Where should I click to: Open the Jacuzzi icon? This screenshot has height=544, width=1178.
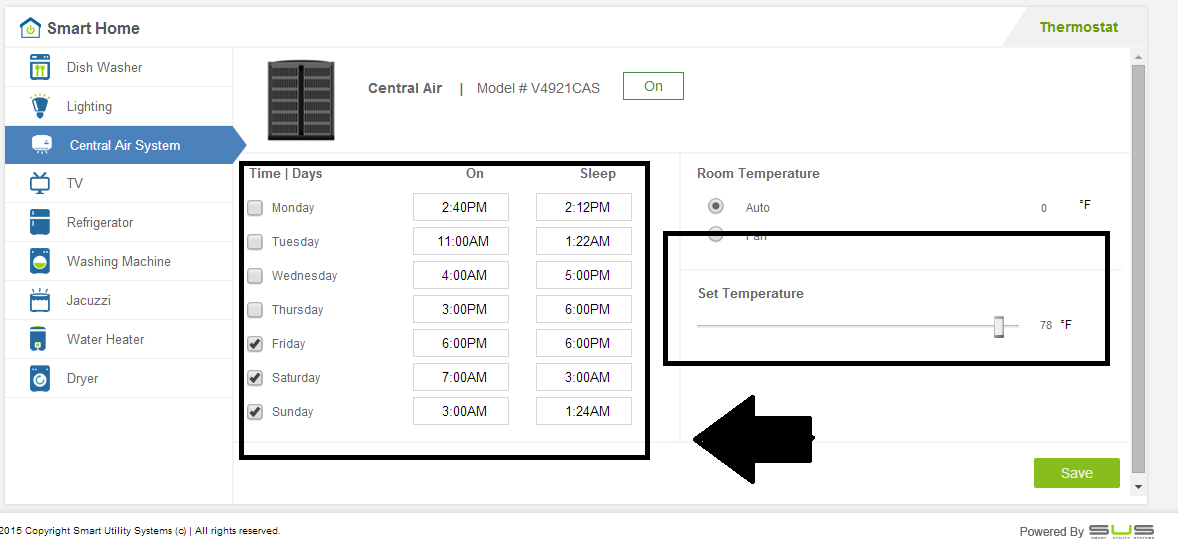coord(40,300)
